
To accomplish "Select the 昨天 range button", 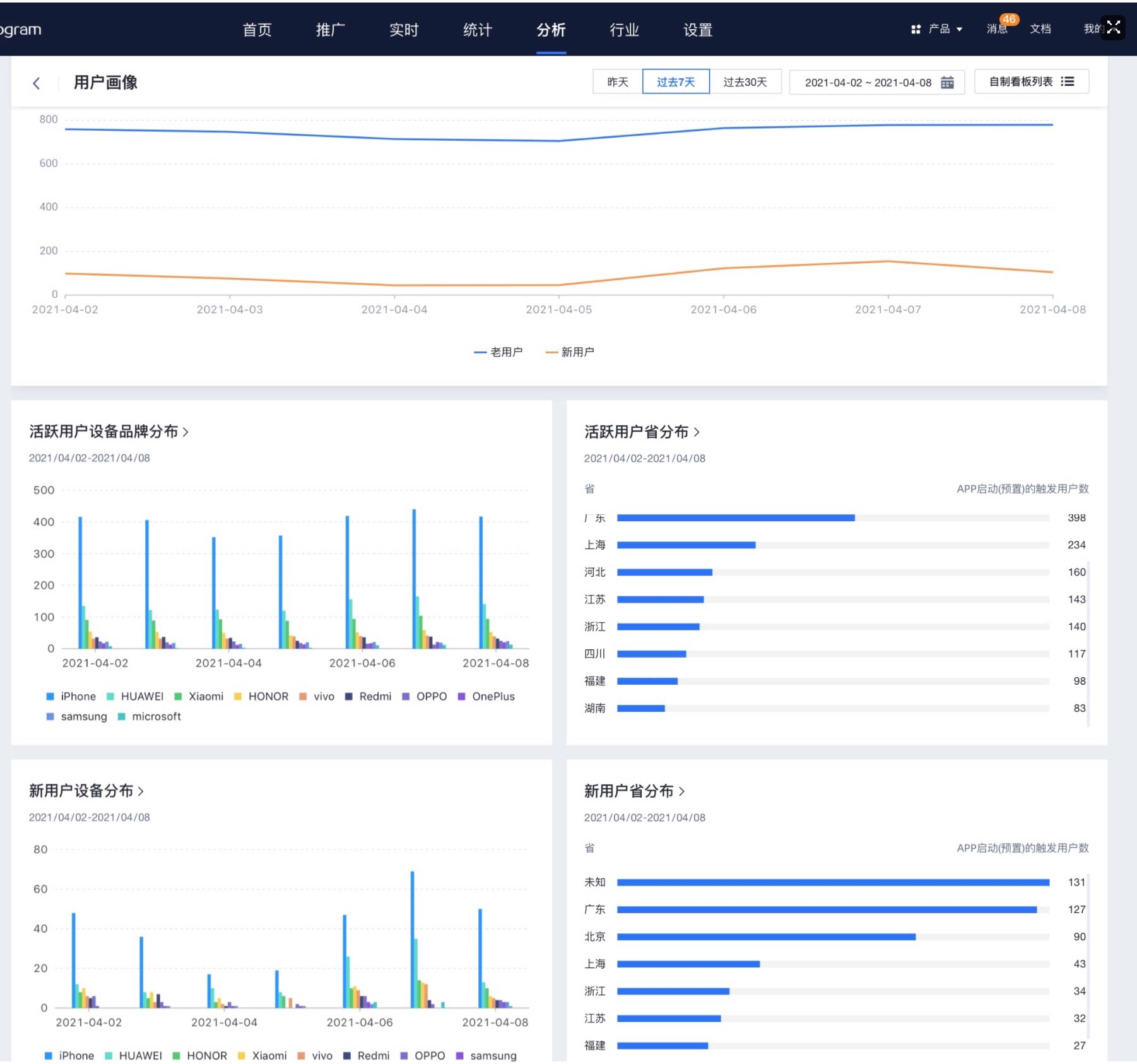I will click(x=618, y=82).
